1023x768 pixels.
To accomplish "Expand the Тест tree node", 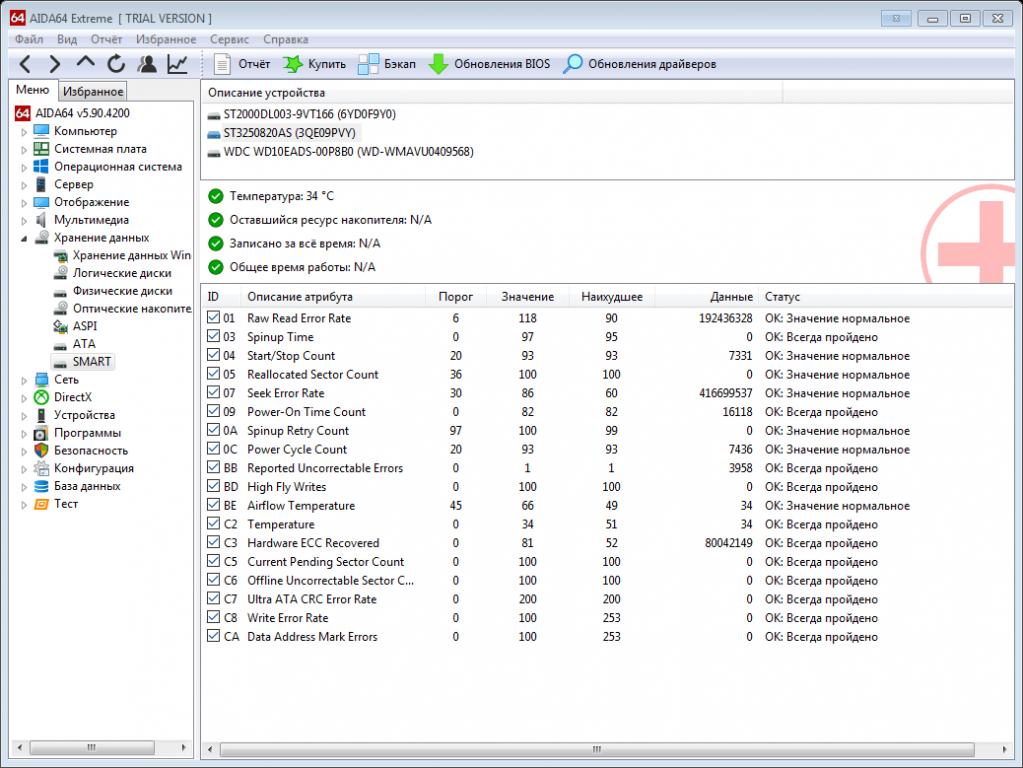I will pos(24,504).
